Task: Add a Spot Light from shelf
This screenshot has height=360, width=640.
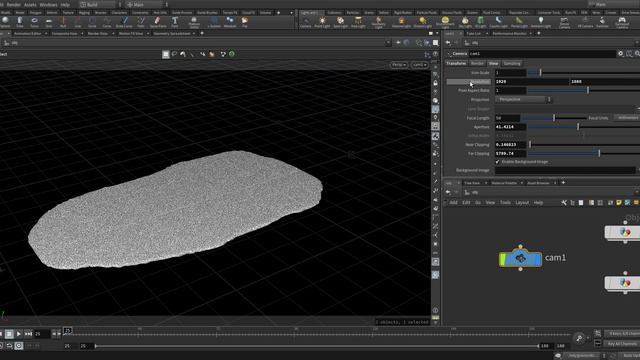Action: (x=340, y=22)
